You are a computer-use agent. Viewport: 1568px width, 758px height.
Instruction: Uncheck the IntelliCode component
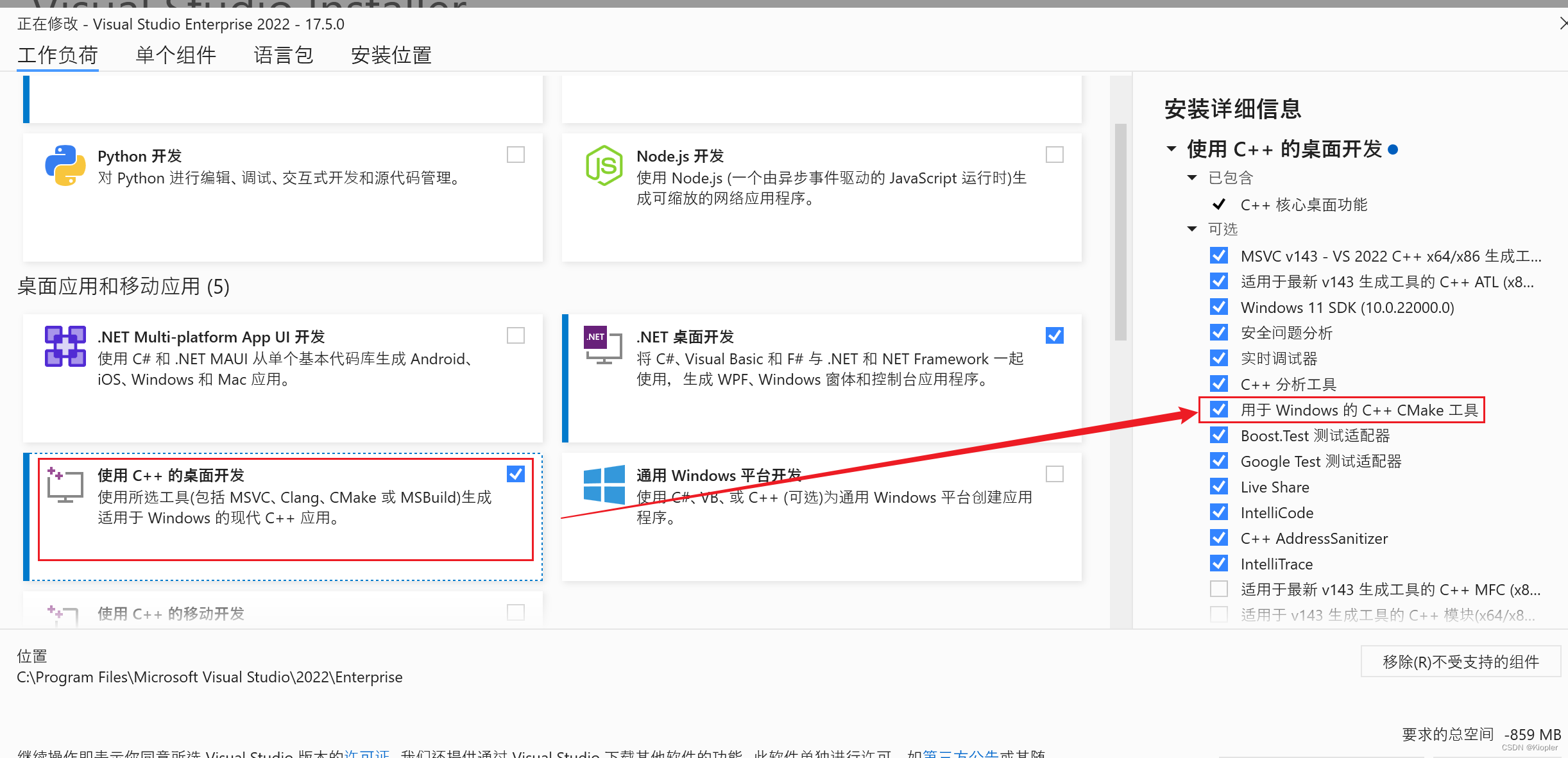click(1219, 512)
